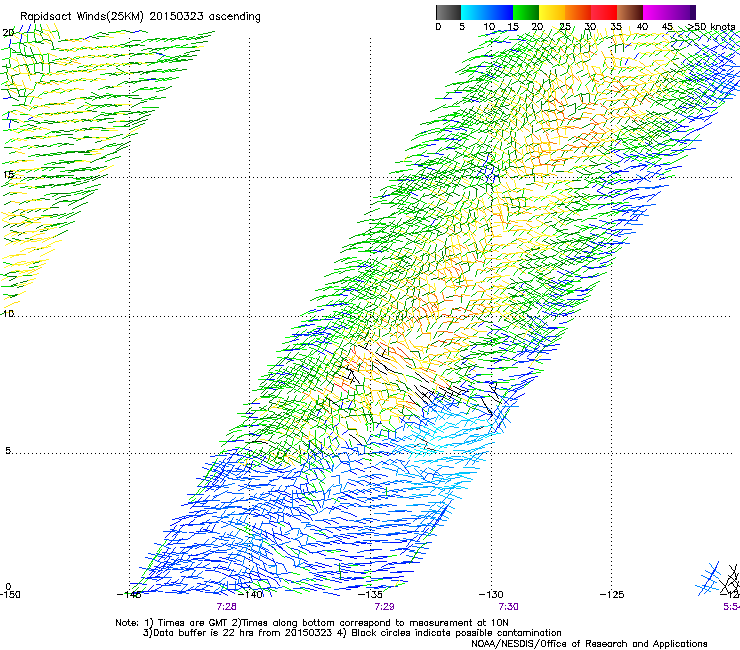Click the yellow 20-25 knots legend swatch
Screen dimensions: 740x650
pyautogui.click(x=552, y=12)
